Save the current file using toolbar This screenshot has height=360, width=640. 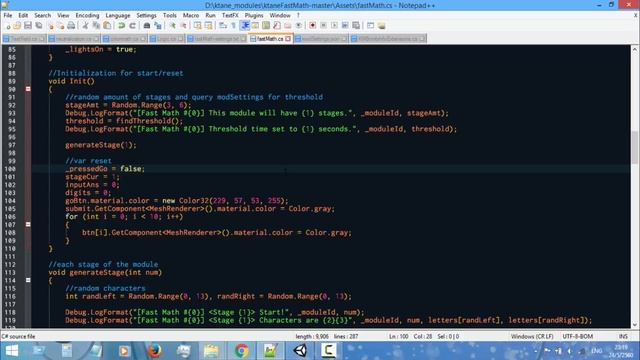point(28,26)
